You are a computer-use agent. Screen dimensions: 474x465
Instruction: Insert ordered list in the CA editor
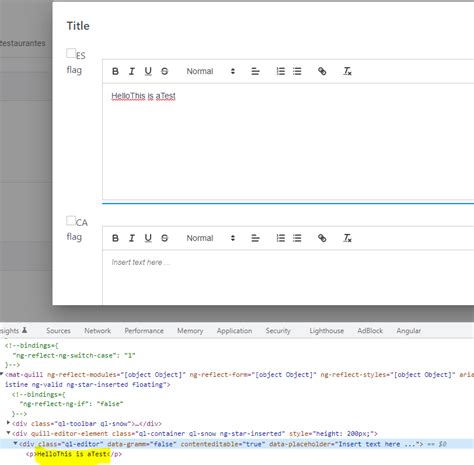point(281,238)
